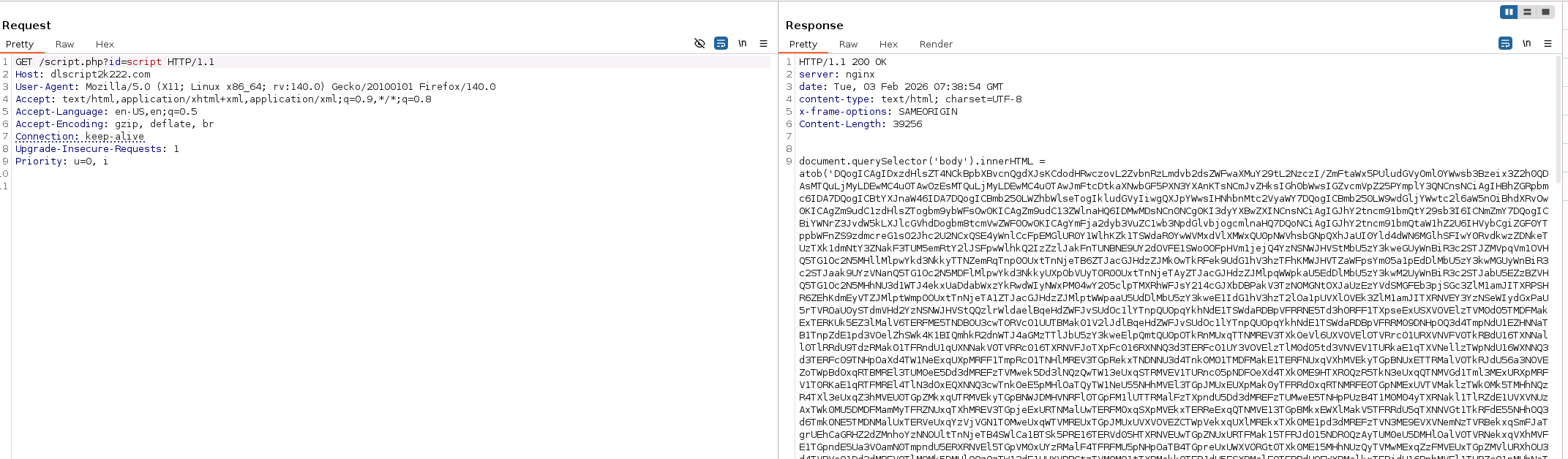The height and width of the screenshot is (459, 1568).
Task: Toggle hidden characters eye icon in Request
Action: 699,44
